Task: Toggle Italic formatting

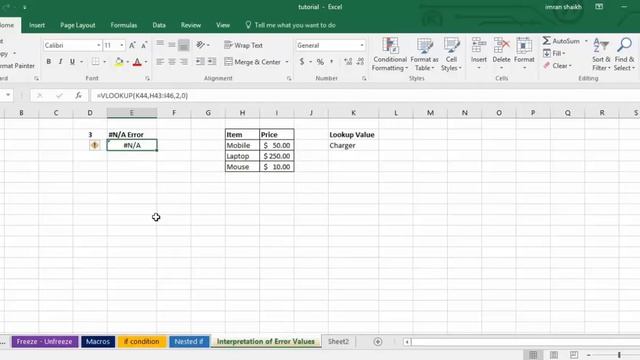Action: click(x=60, y=62)
